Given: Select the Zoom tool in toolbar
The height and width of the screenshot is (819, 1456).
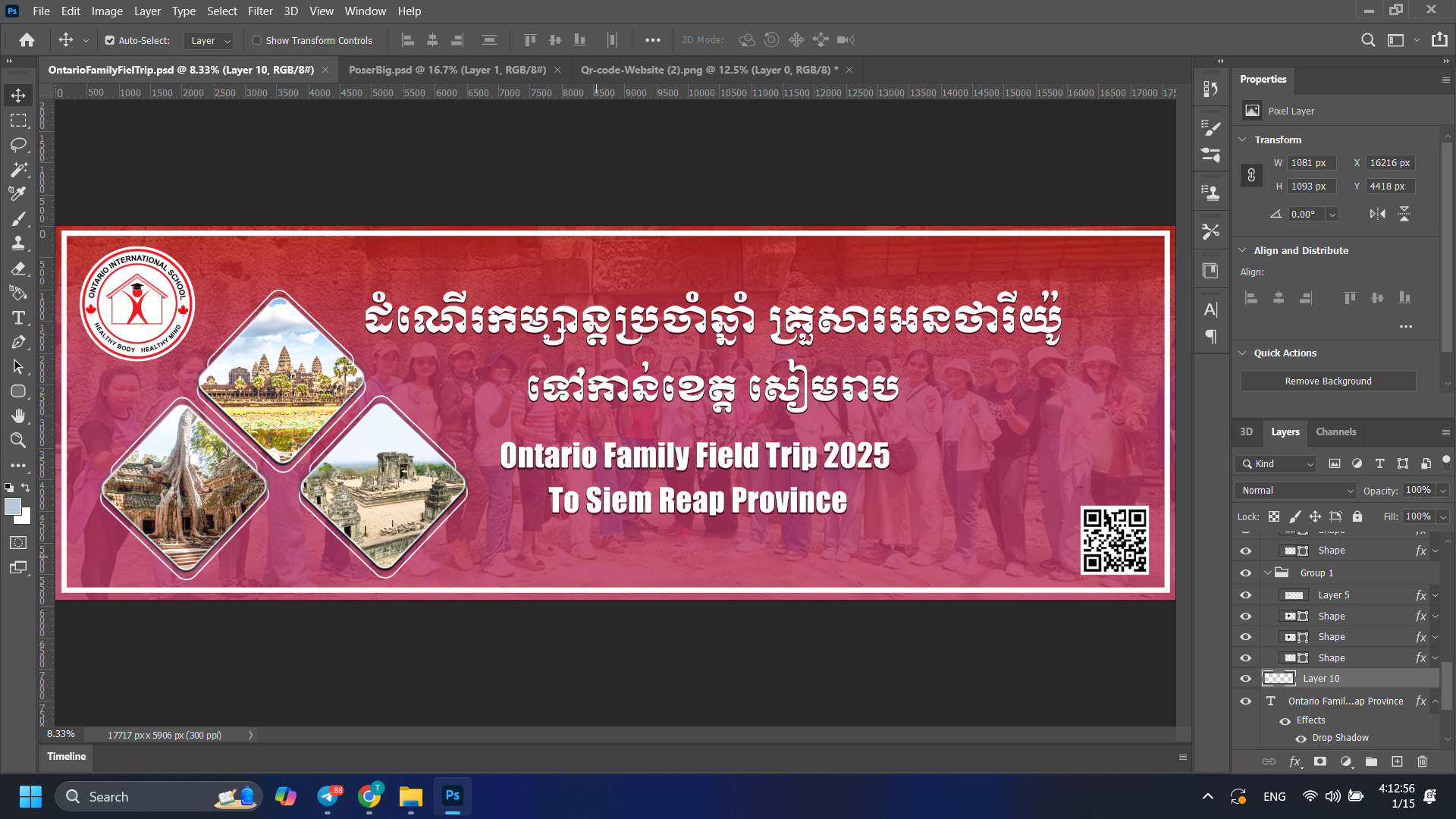Looking at the screenshot, I should tap(18, 441).
